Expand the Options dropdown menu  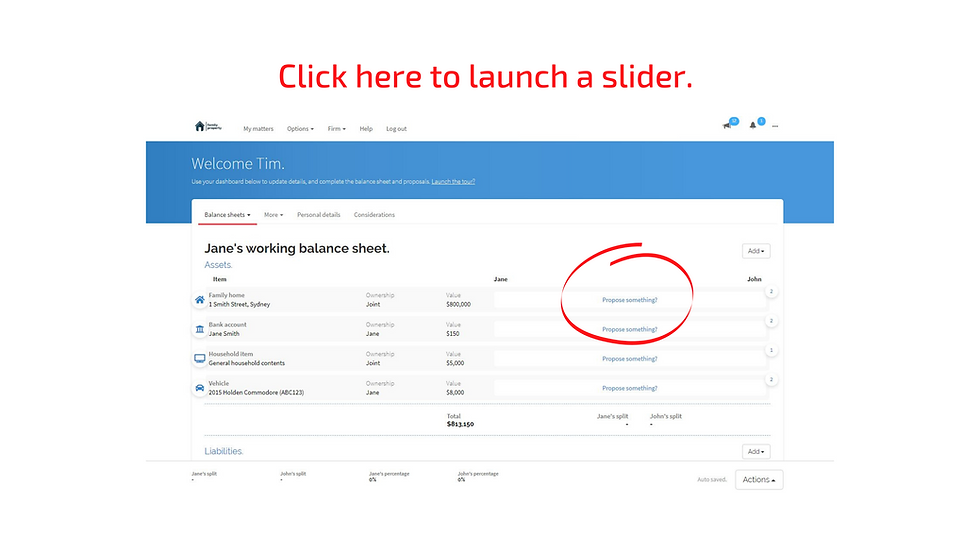tap(300, 129)
